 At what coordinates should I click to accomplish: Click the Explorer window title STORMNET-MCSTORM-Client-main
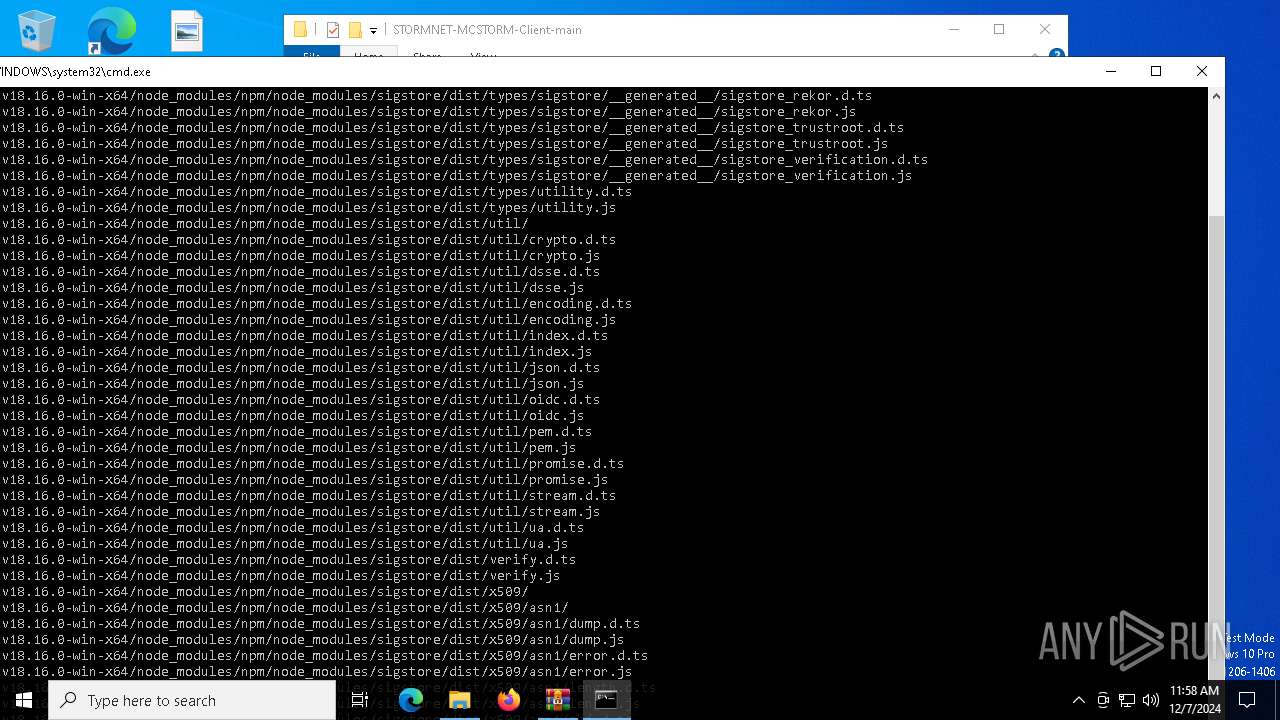click(487, 30)
